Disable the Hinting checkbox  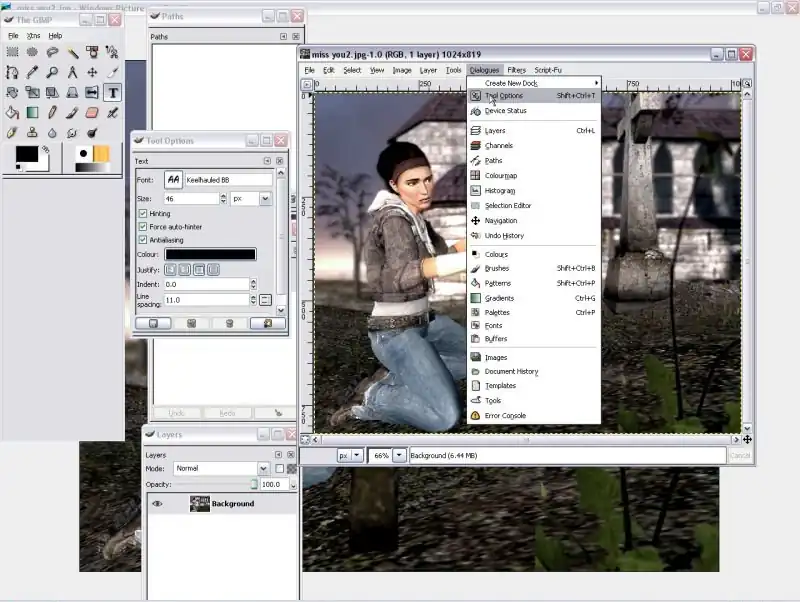coord(143,214)
